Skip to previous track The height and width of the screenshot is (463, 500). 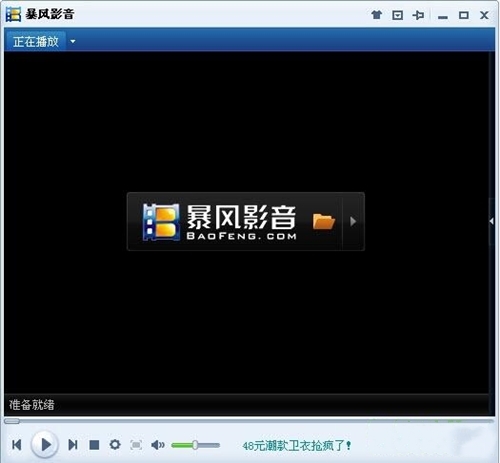17,445
